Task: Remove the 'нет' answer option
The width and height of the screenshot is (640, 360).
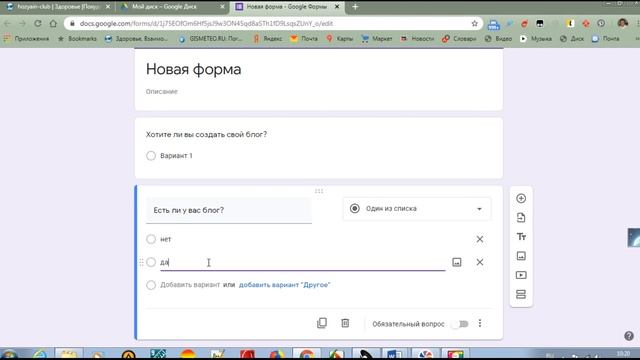Action: point(480,239)
